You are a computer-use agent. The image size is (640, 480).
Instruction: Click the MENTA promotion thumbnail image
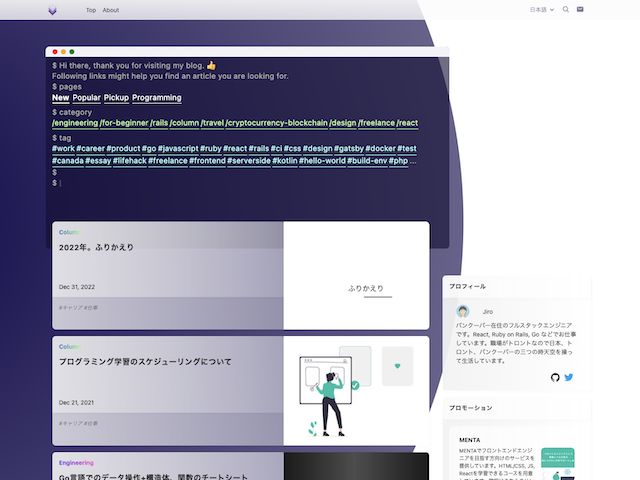pyautogui.click(x=557, y=463)
